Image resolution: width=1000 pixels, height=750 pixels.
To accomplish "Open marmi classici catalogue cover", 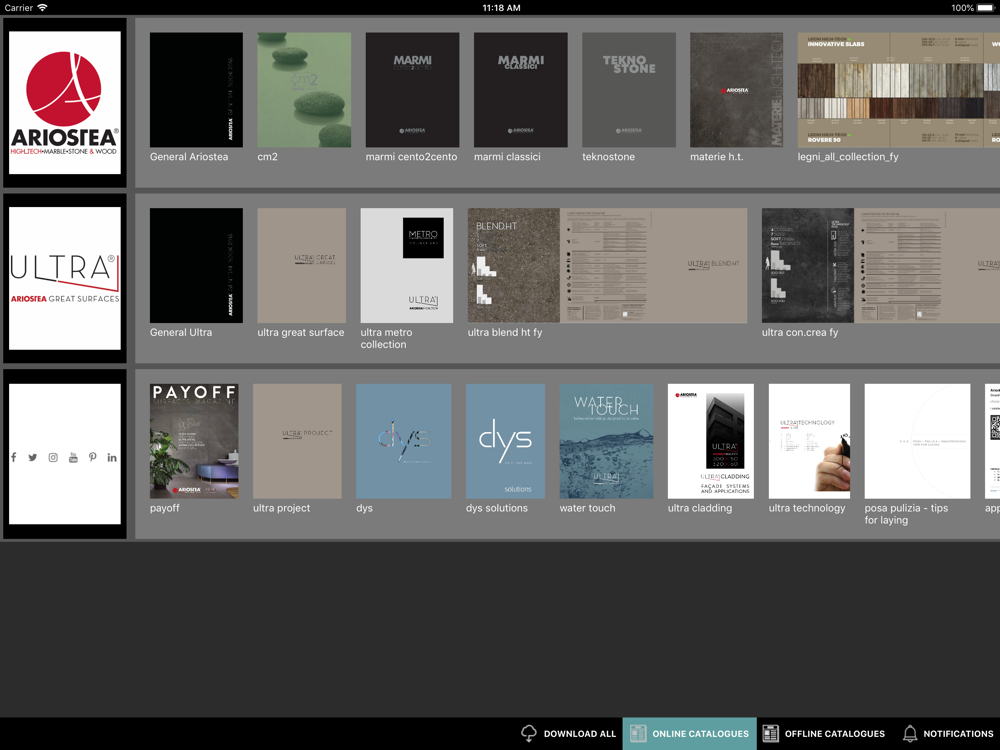I will (x=520, y=90).
